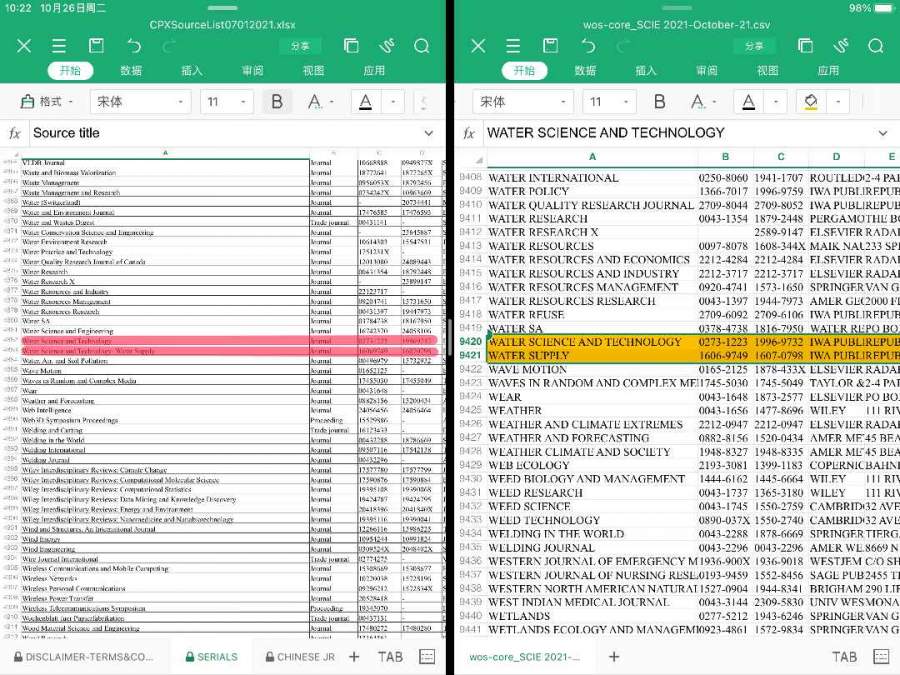Click the save icon in the left workbook
This screenshot has height=675, width=900.
click(96, 46)
